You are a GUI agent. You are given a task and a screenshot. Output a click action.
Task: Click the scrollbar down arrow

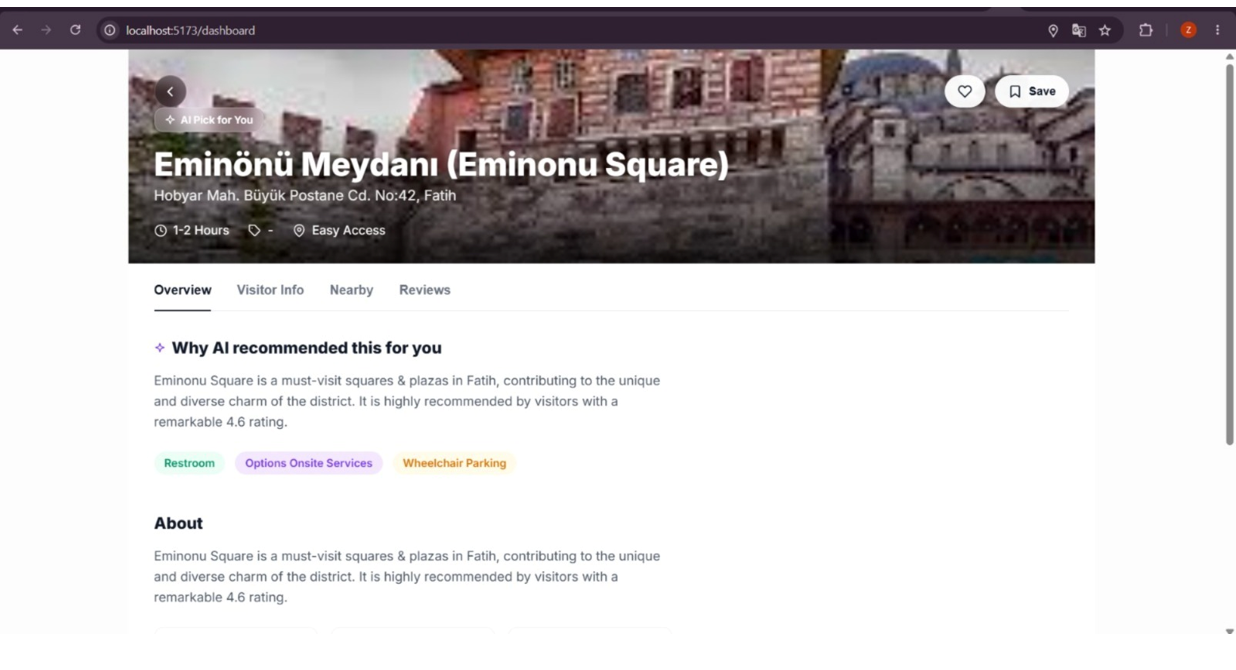tap(1230, 631)
